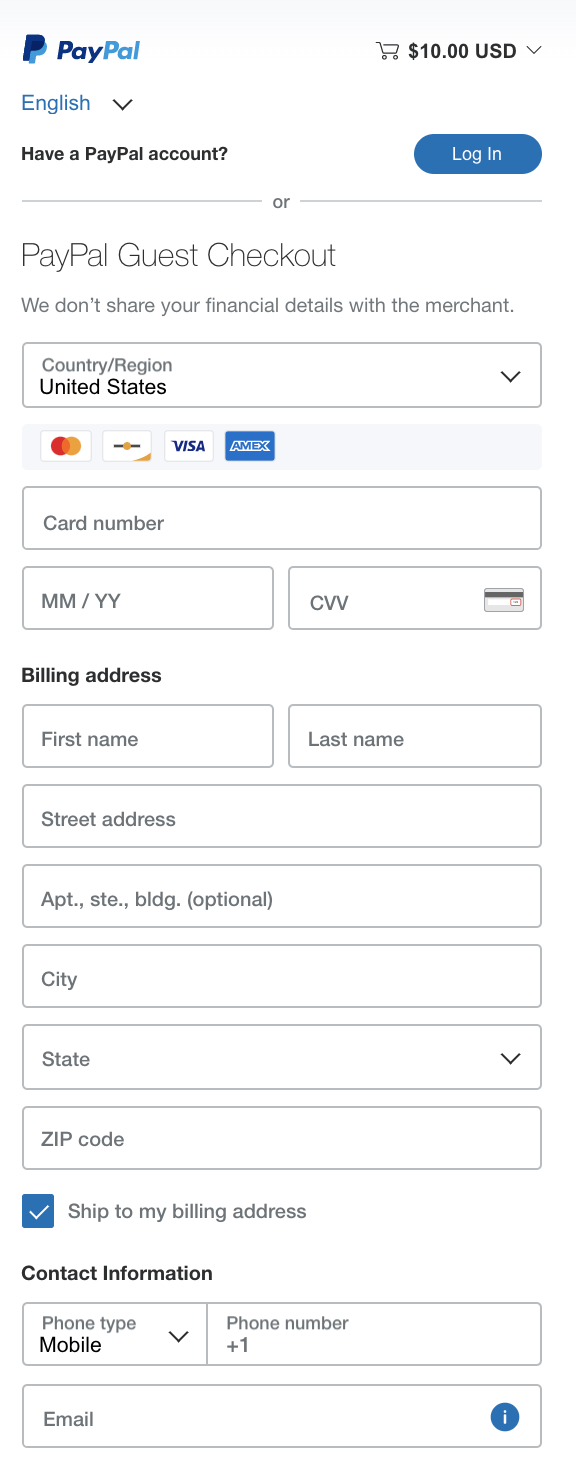Click the Mastercard card icon
Viewport: 576px width, 1470px height.
(x=66, y=446)
